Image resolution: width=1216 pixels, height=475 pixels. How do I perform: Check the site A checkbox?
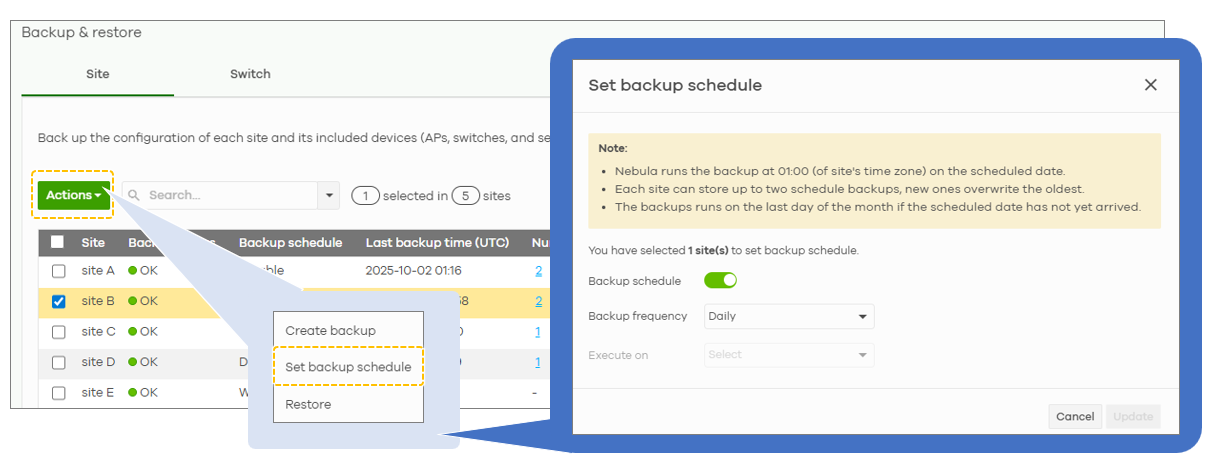click(58, 271)
